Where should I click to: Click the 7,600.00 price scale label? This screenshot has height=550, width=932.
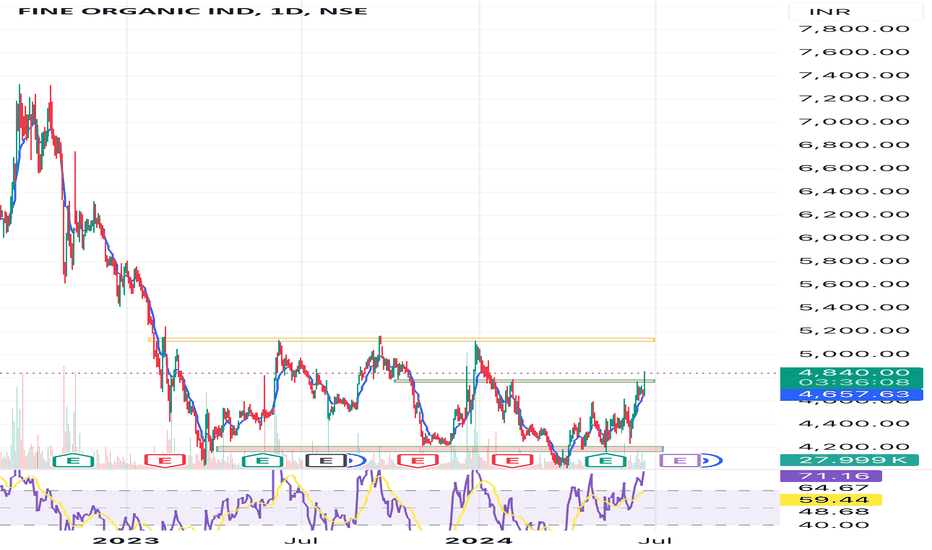854,52
